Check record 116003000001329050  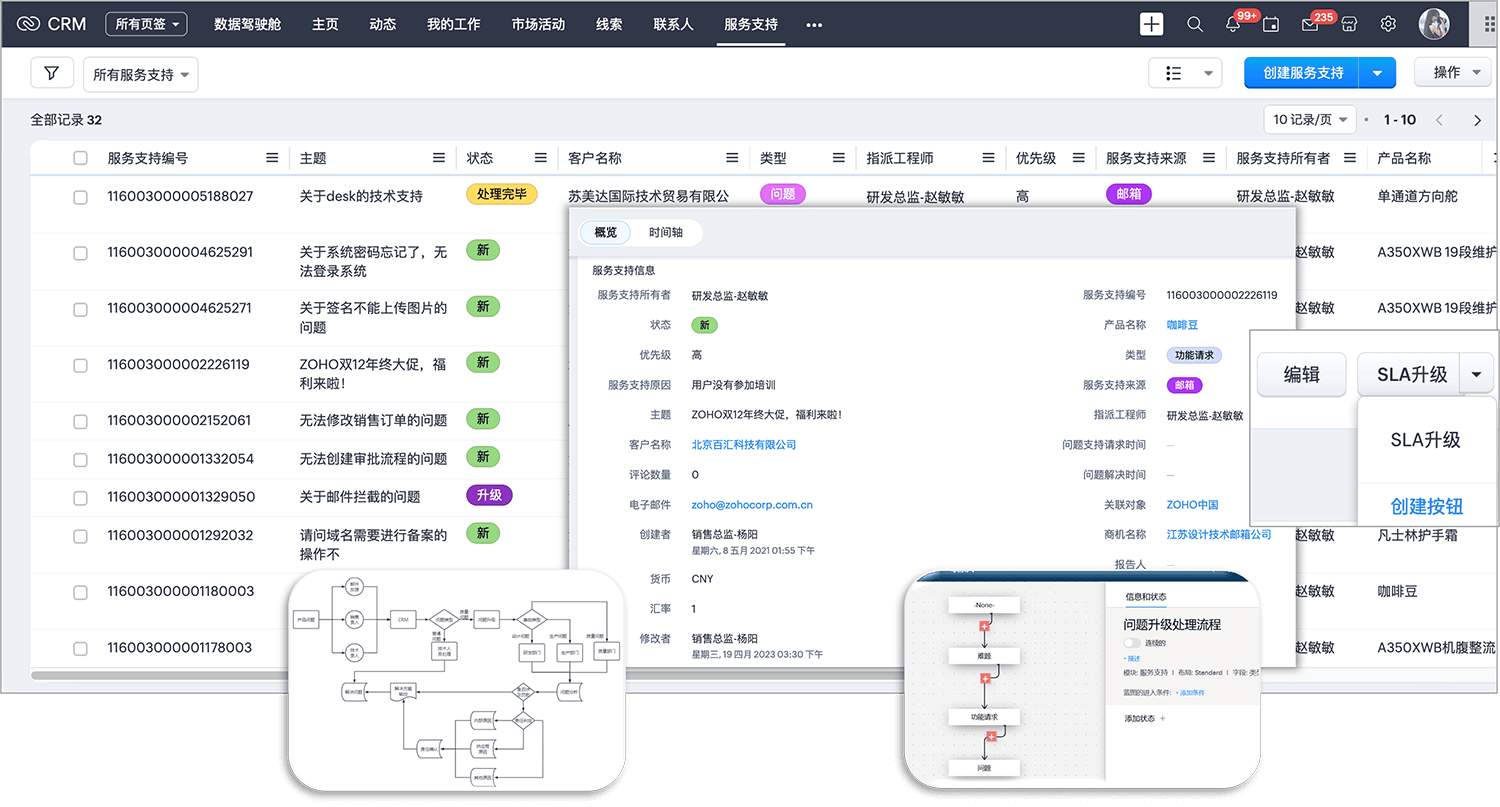[80, 497]
